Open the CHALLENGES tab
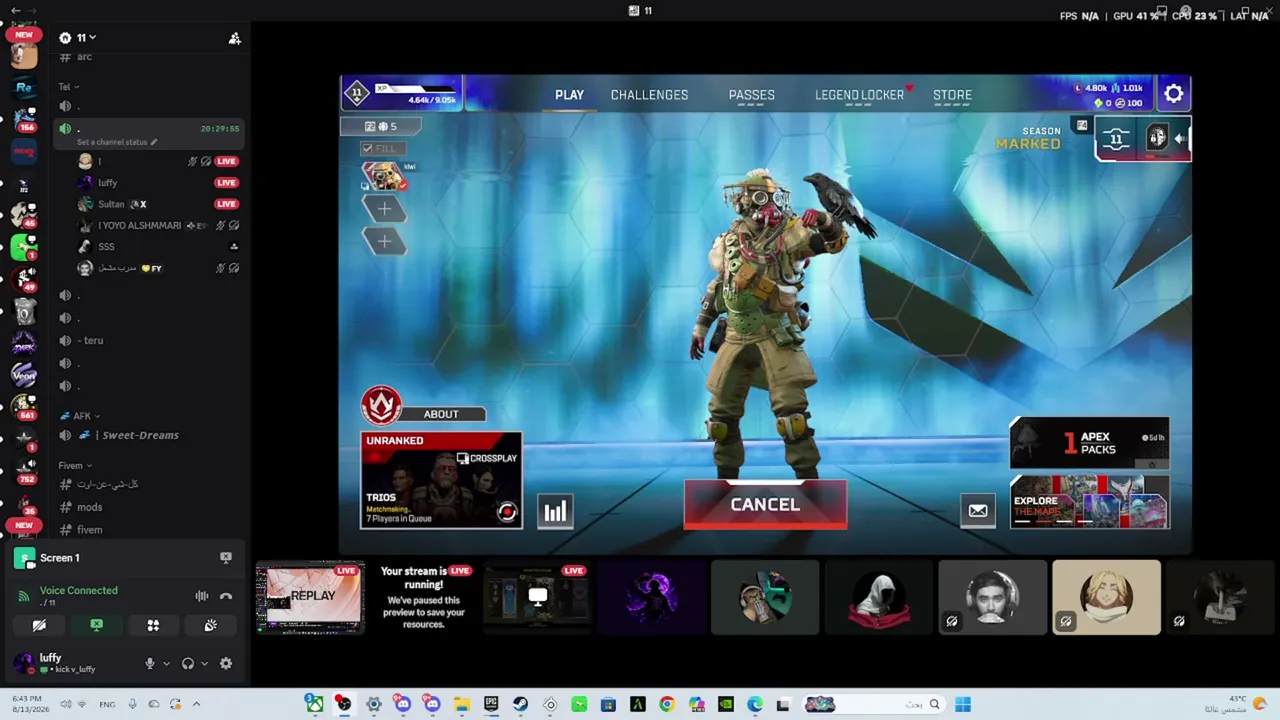 coord(649,95)
